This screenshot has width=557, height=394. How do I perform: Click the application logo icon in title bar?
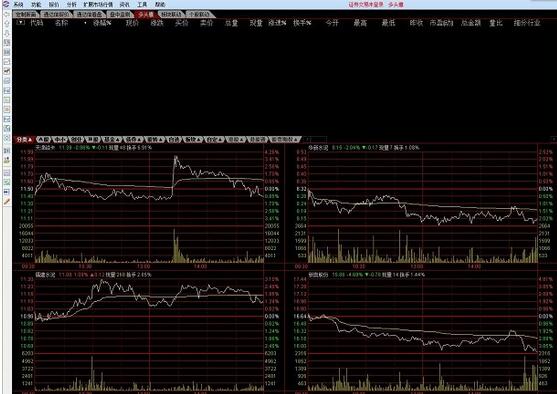[6, 4]
